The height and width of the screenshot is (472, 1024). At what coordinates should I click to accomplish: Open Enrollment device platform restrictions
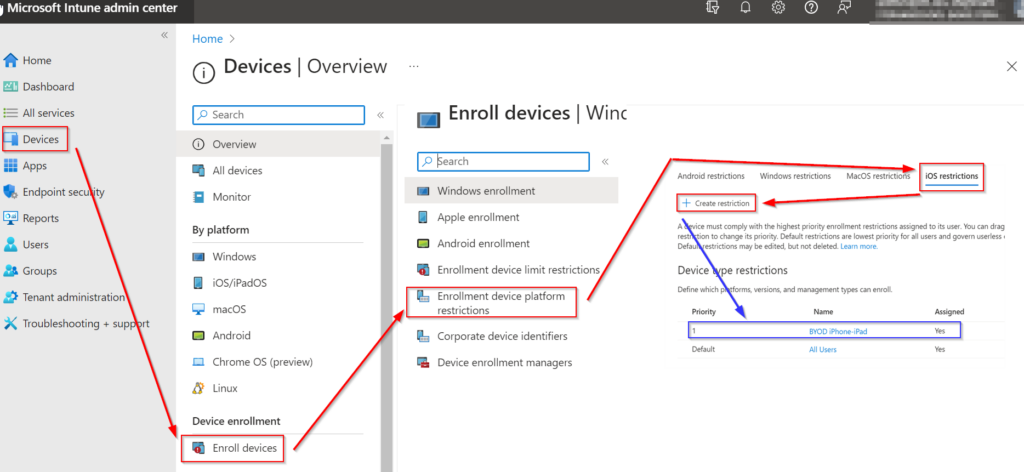492,303
